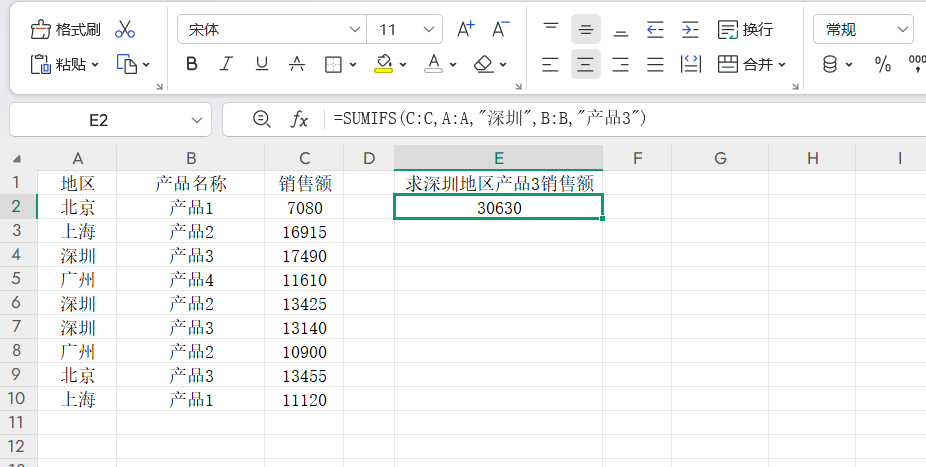This screenshot has height=467, width=926.
Task: Click the Format Painter (格式刷) button
Action: coord(65,29)
